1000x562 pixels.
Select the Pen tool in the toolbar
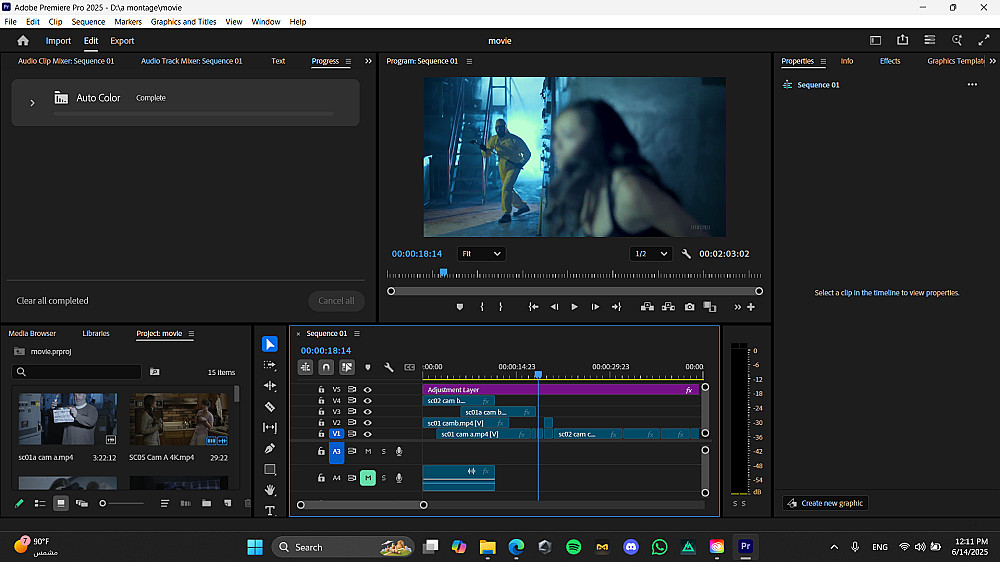click(x=270, y=448)
